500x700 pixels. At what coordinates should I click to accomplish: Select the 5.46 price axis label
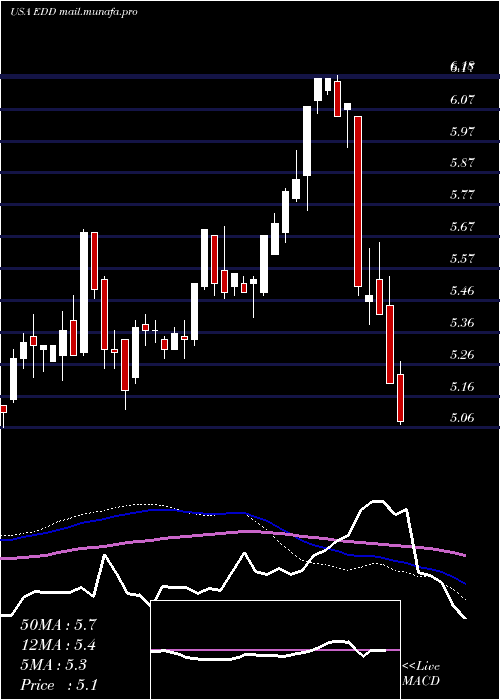pos(462,291)
